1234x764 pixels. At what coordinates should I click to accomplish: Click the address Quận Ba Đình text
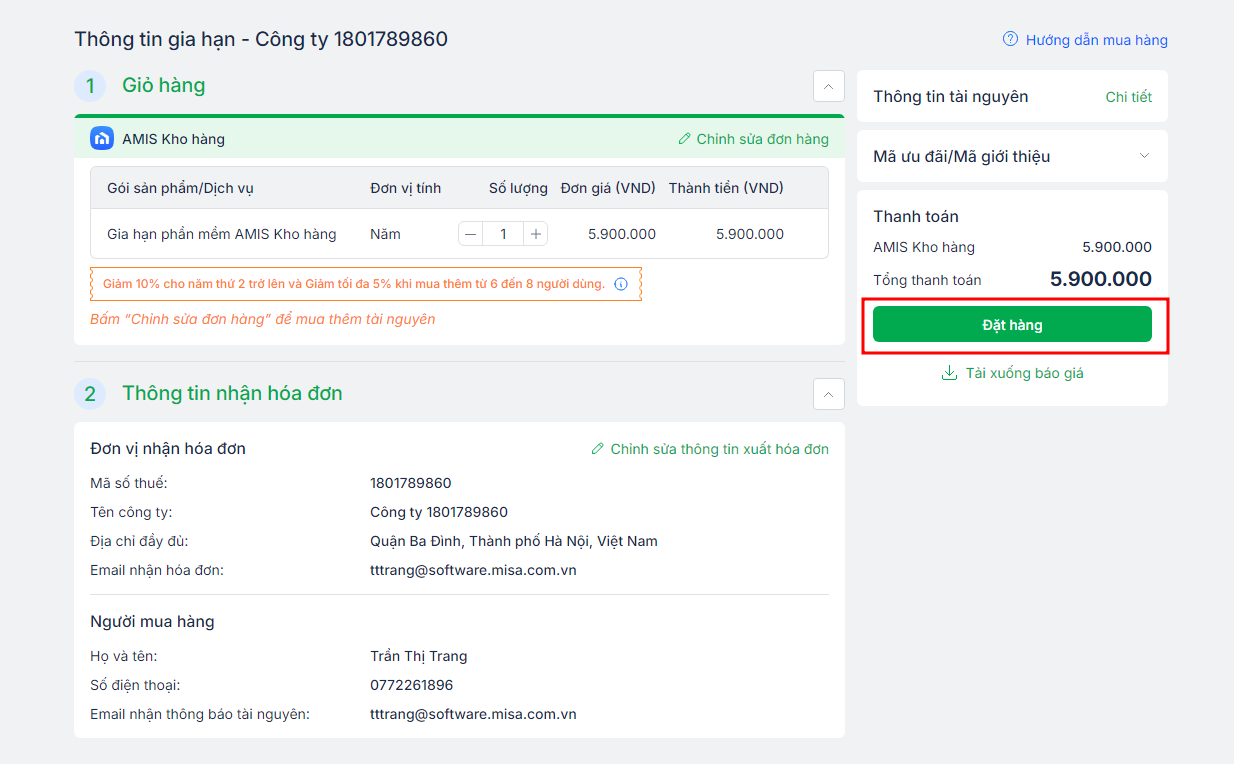(514, 541)
